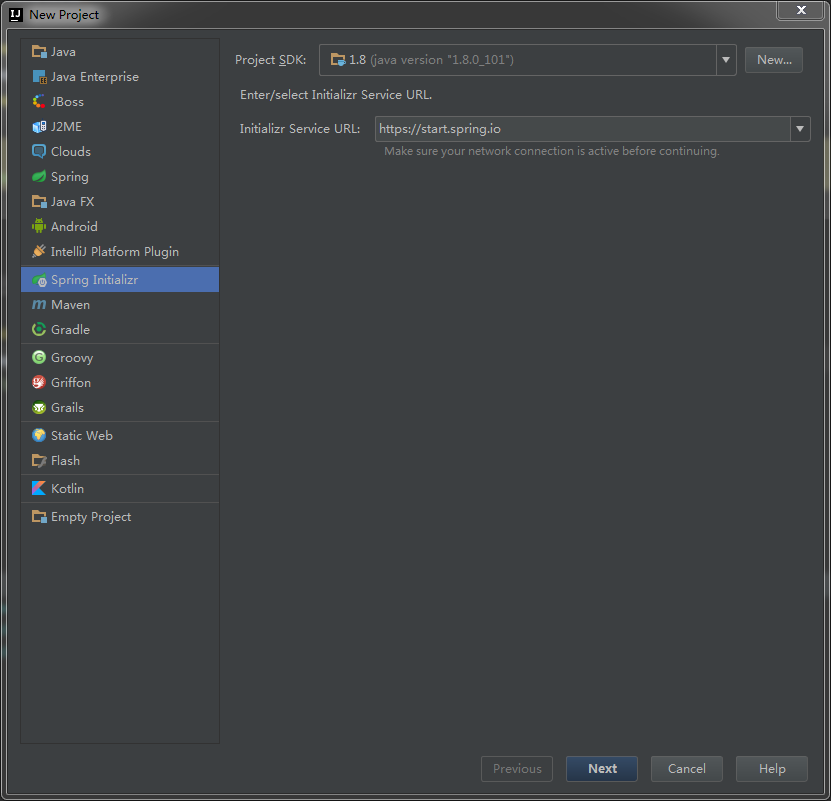Viewport: 831px width, 801px height.
Task: Choose Grails project type
Action: (x=120, y=407)
